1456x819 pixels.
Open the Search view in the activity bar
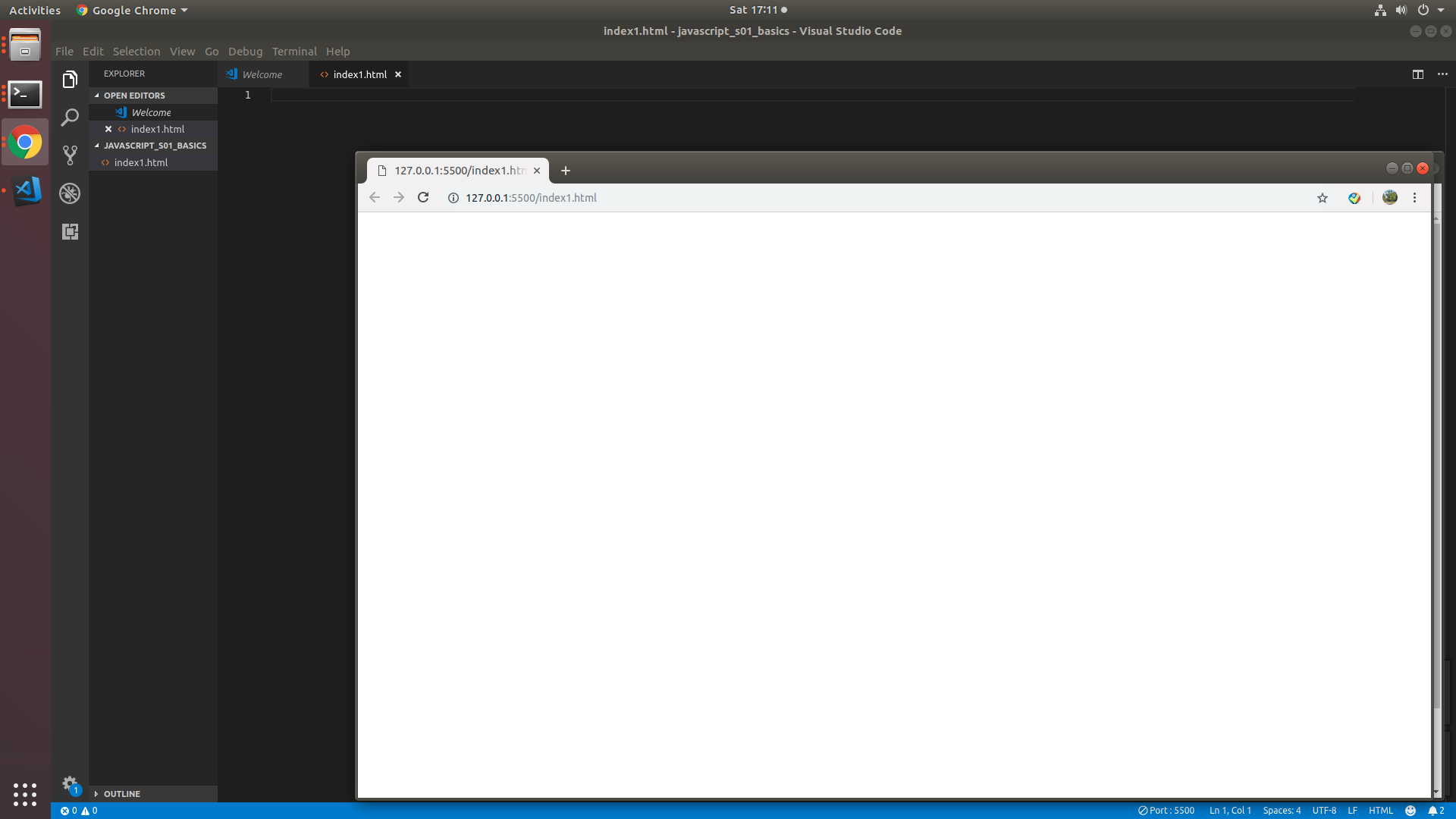click(70, 118)
